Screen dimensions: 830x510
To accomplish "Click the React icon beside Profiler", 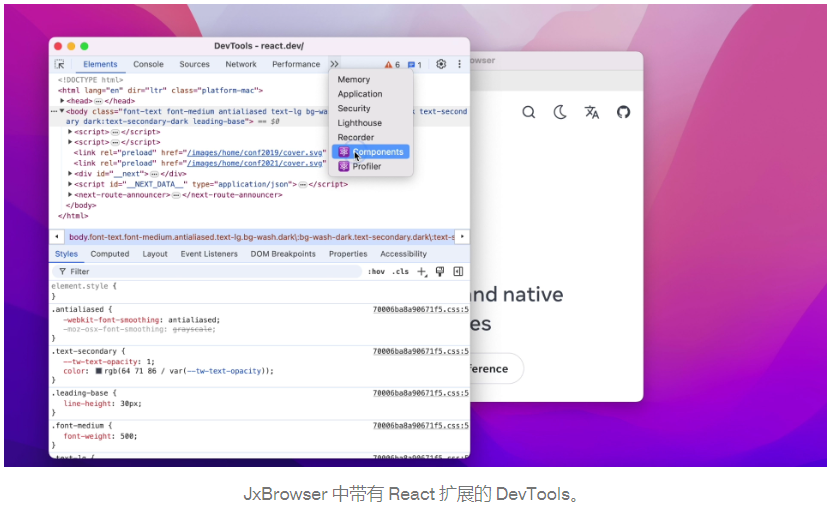I will (344, 166).
